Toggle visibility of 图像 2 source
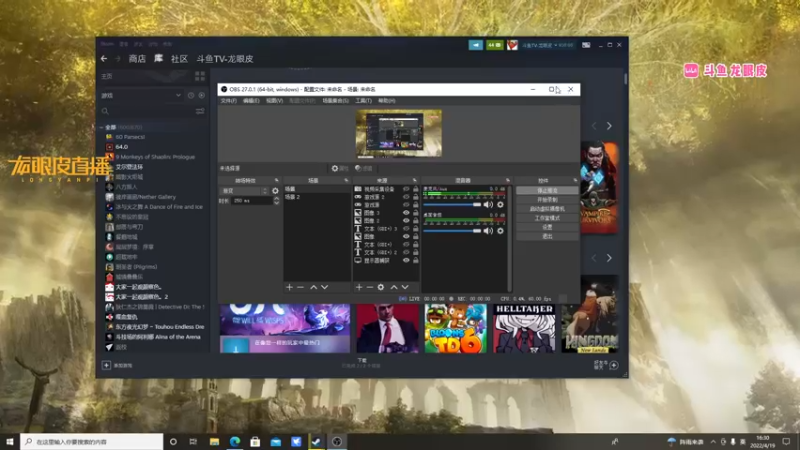The width and height of the screenshot is (800, 450). (406, 220)
